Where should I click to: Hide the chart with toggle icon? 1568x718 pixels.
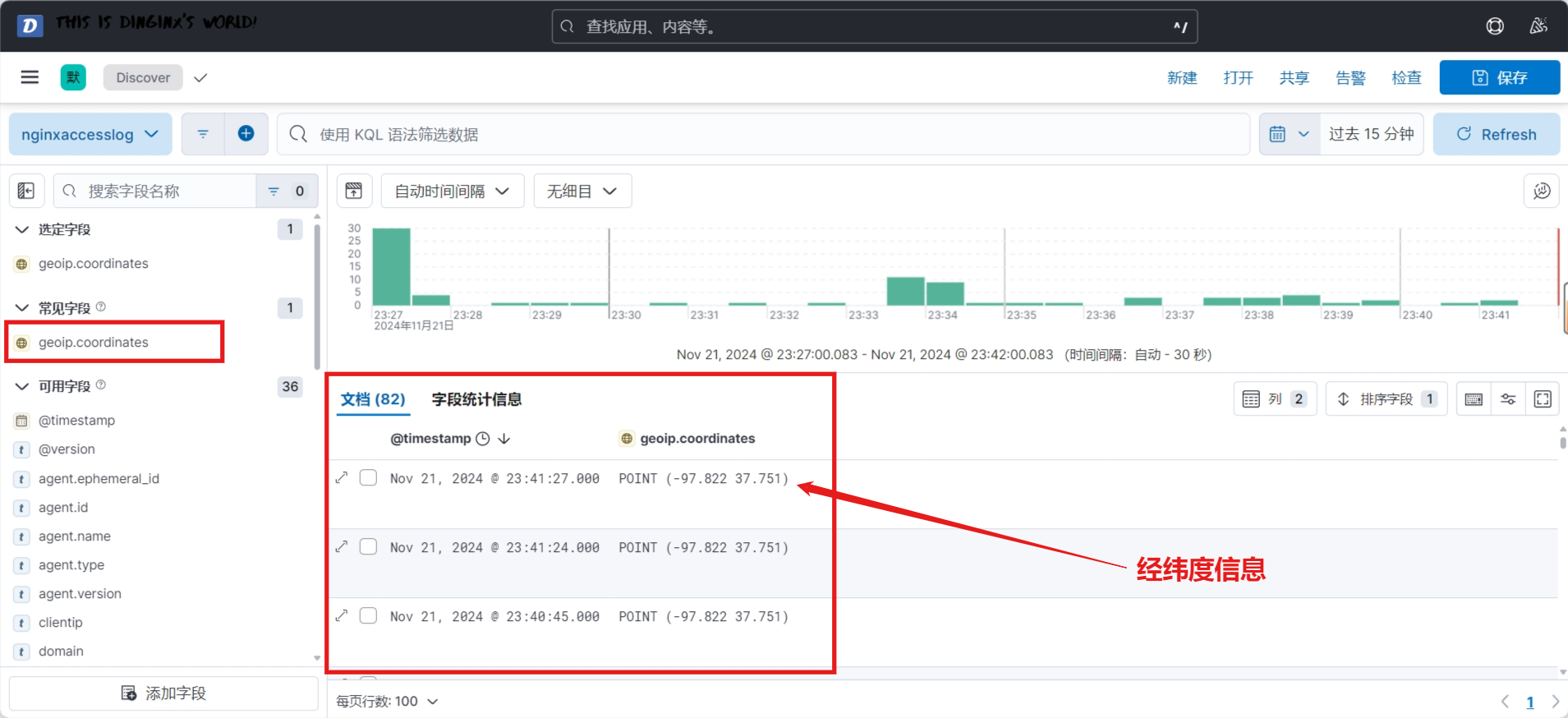354,191
